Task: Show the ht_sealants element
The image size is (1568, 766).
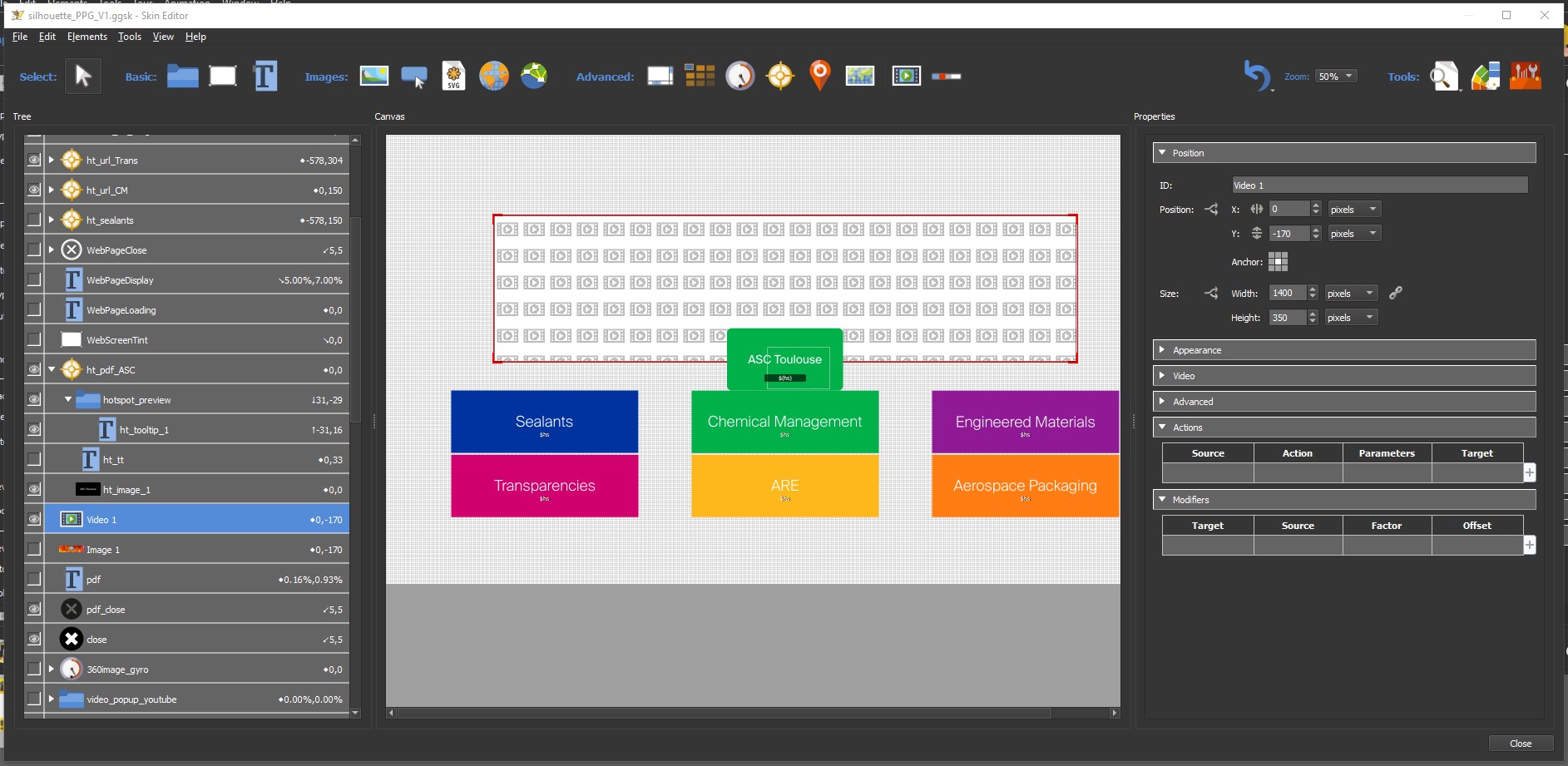Action: point(34,220)
